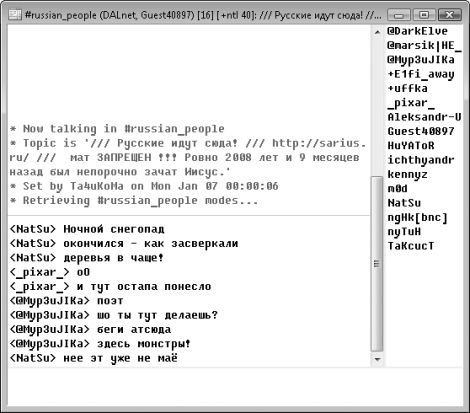Select @marsik|HE_ in the nick list
The width and height of the screenshot is (470, 413).
(x=424, y=45)
